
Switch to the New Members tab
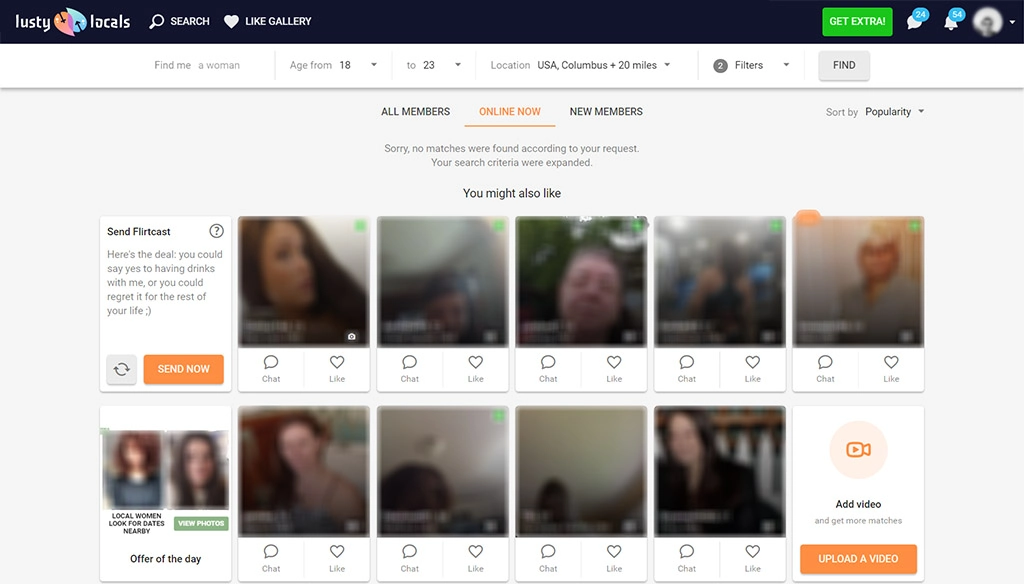point(606,112)
